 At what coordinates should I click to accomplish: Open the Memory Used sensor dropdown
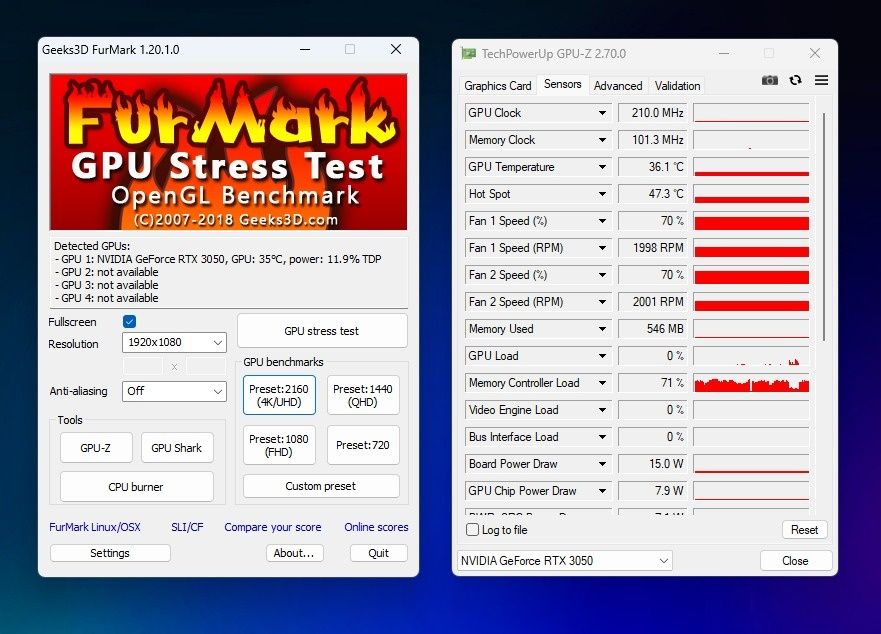602,329
